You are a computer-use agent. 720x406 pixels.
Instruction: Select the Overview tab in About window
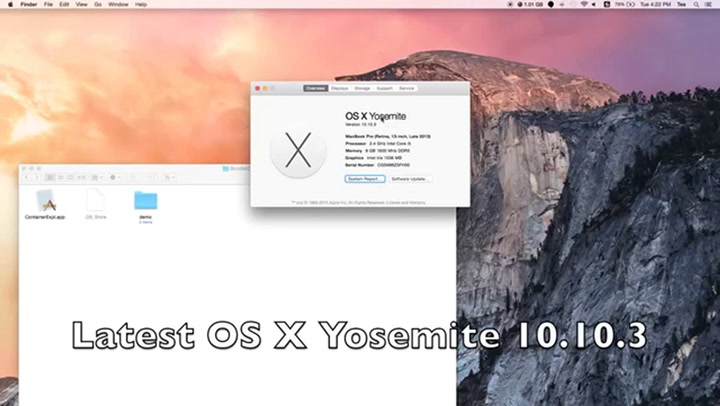click(315, 88)
